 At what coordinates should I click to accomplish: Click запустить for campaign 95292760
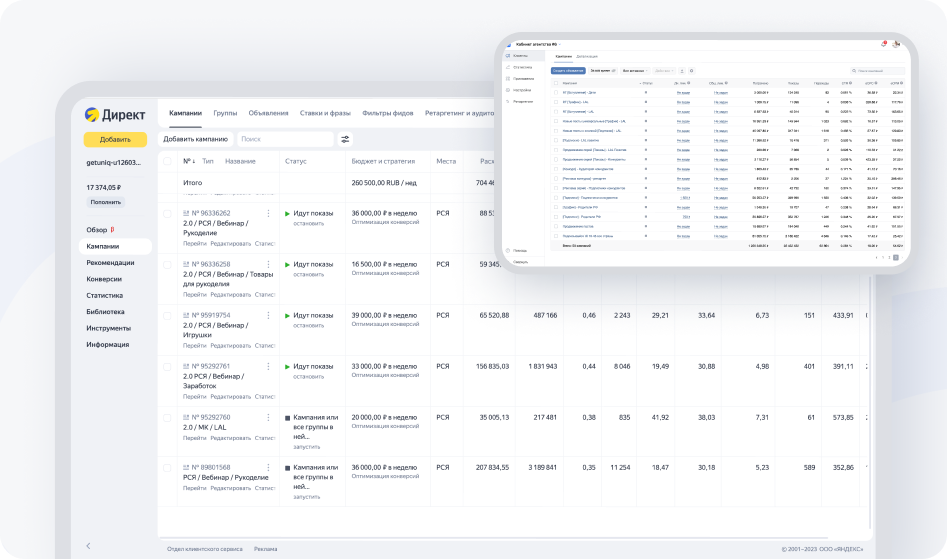pos(307,447)
